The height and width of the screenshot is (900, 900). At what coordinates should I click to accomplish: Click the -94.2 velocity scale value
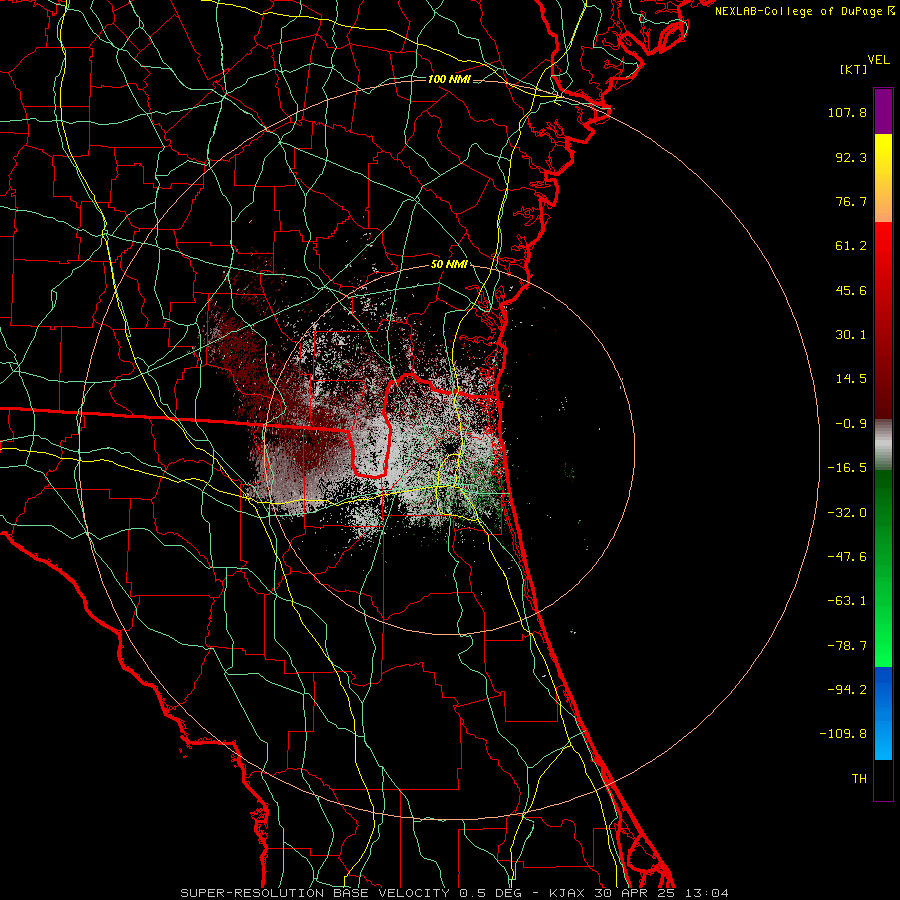click(x=847, y=690)
